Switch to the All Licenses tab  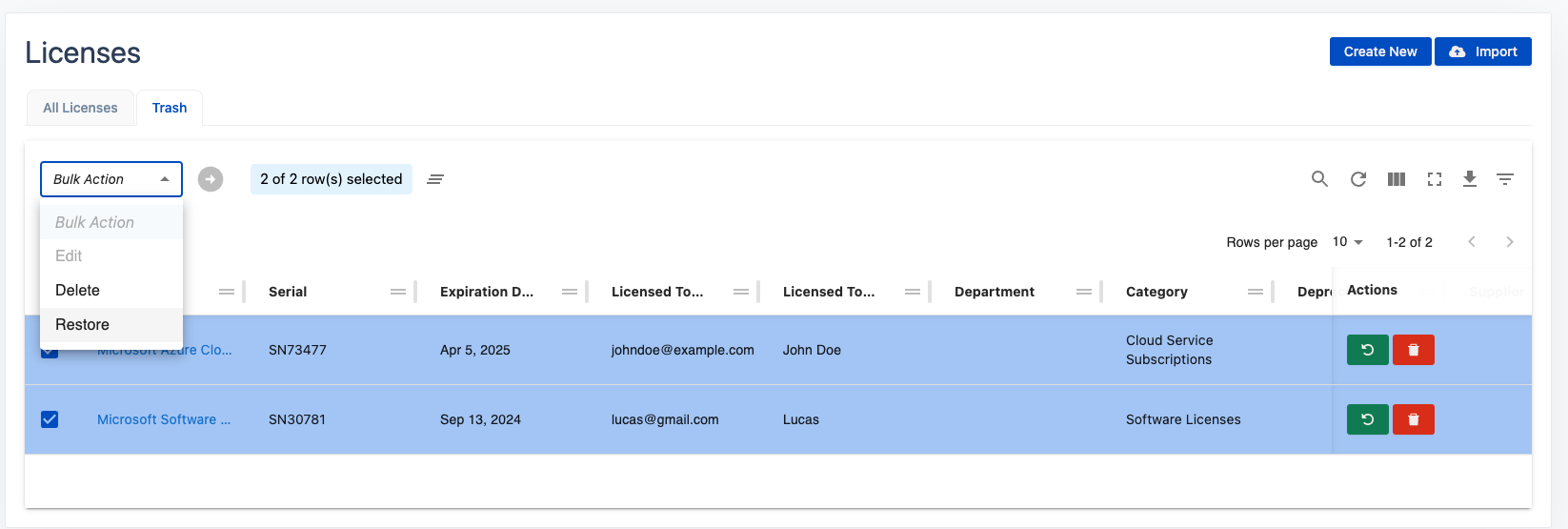pos(80,108)
